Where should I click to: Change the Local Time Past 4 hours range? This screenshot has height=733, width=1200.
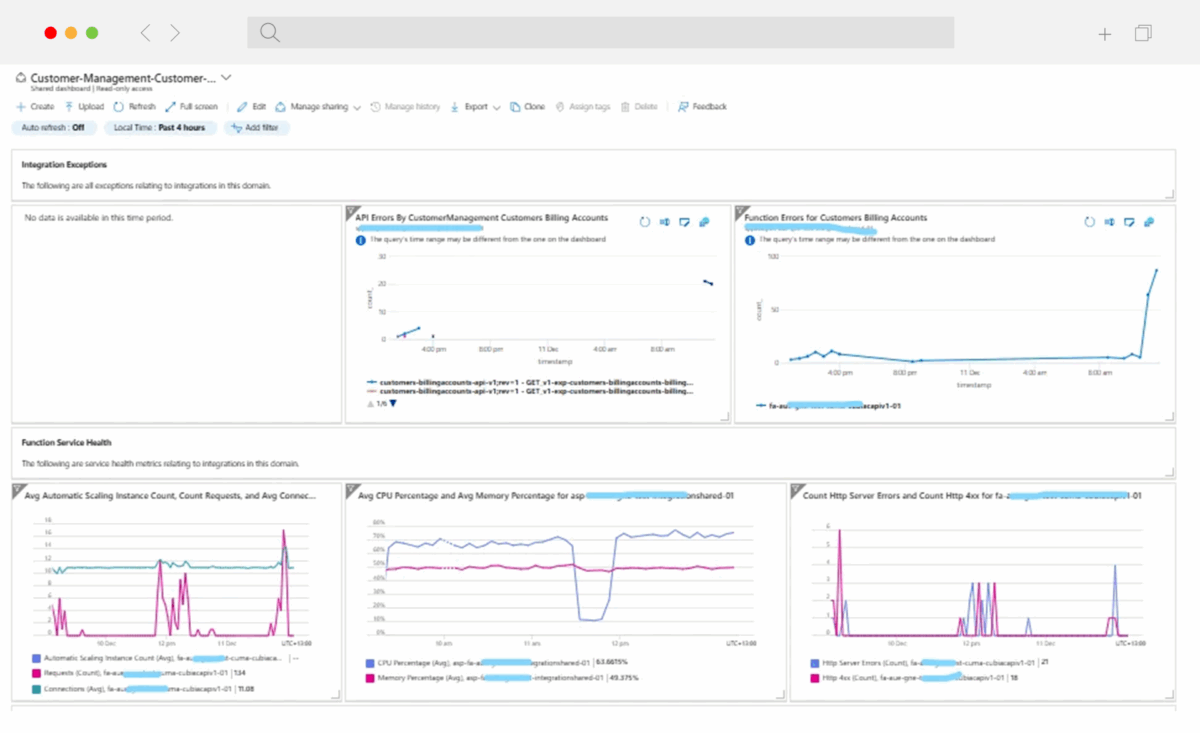[160, 128]
